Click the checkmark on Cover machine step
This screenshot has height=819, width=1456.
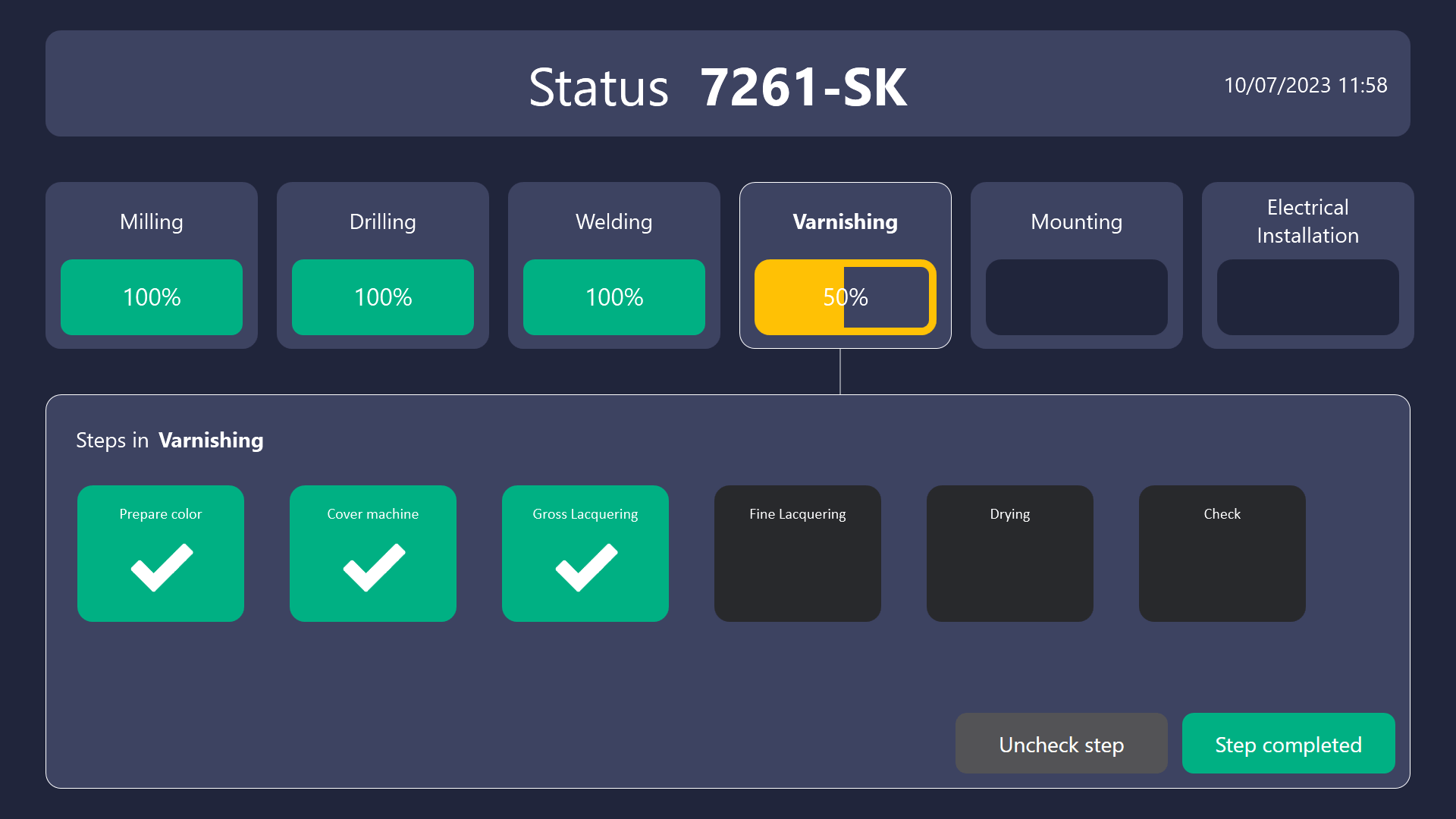372,567
